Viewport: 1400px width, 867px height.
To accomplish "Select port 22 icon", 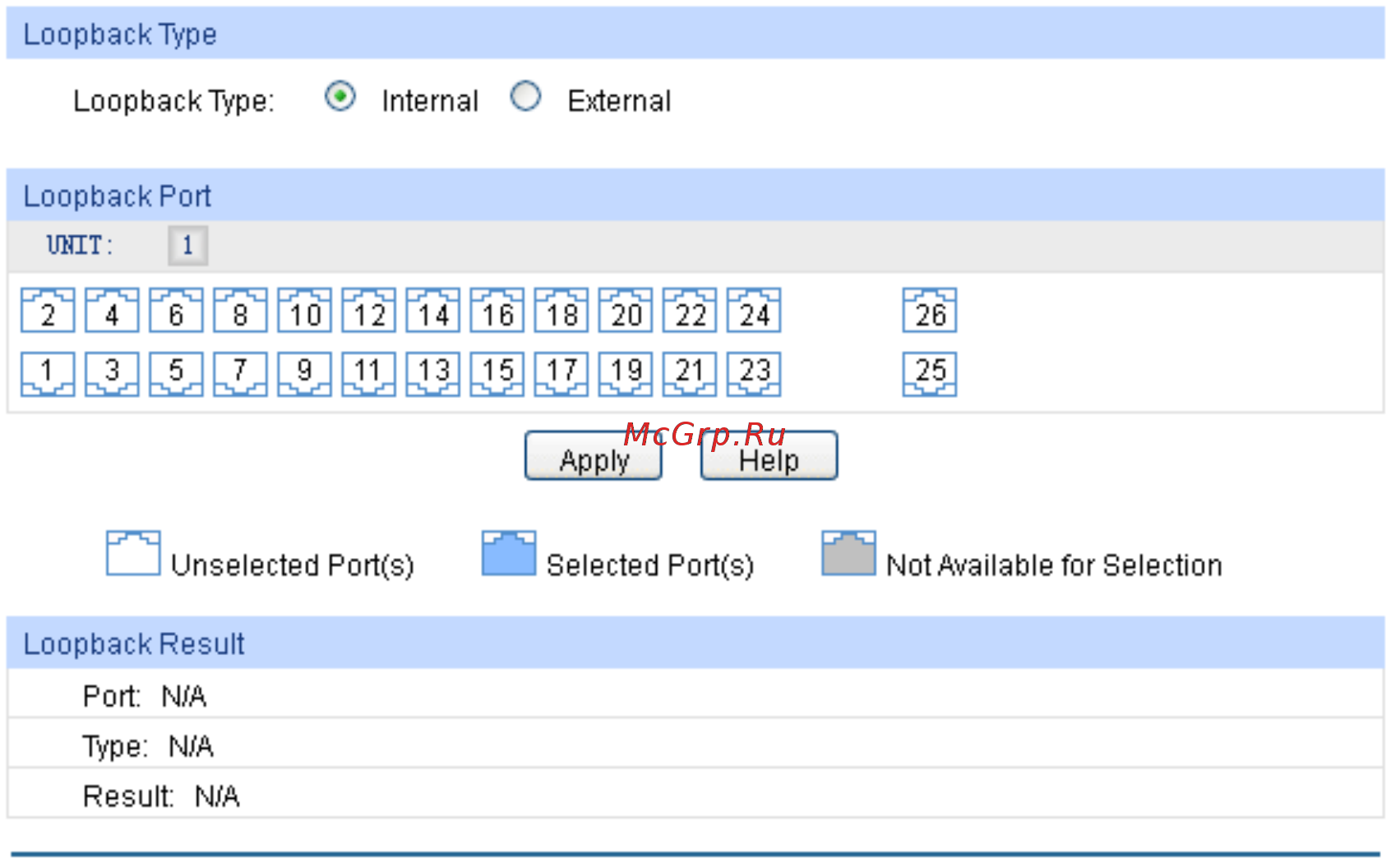I will click(689, 310).
